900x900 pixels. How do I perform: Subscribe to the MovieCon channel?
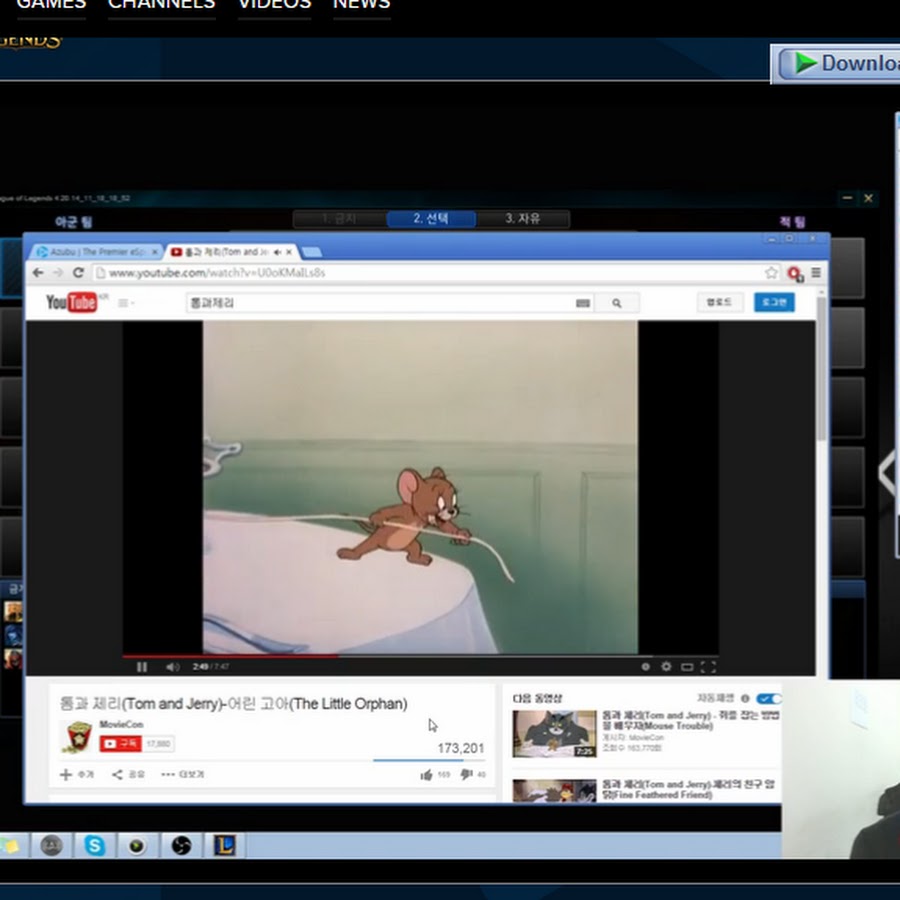pos(121,744)
